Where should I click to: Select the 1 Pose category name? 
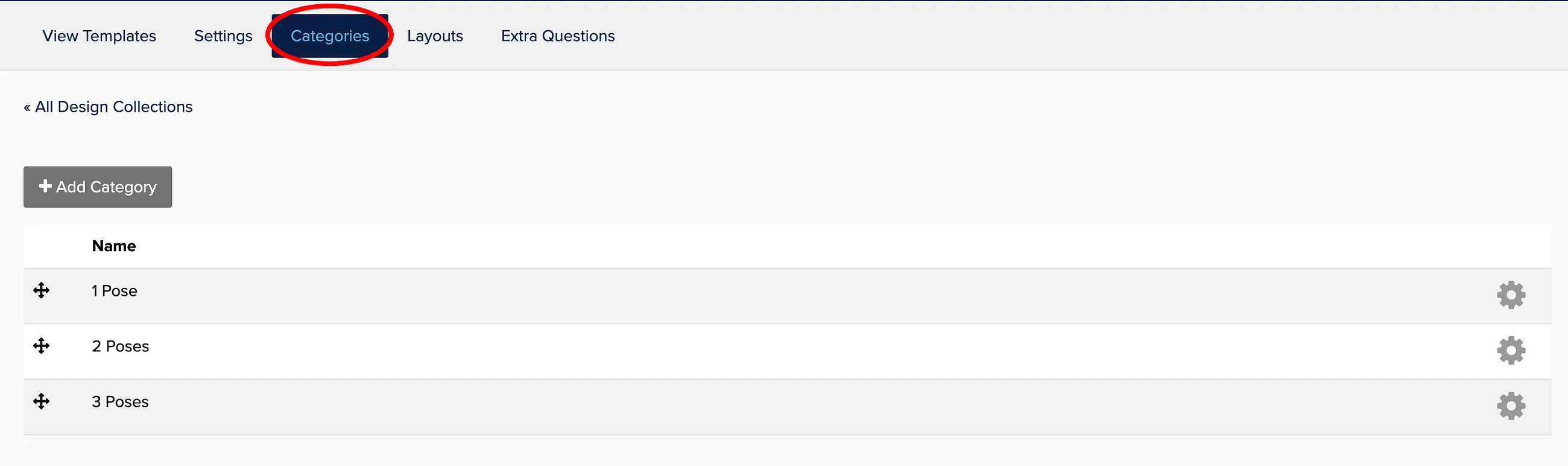click(x=115, y=290)
